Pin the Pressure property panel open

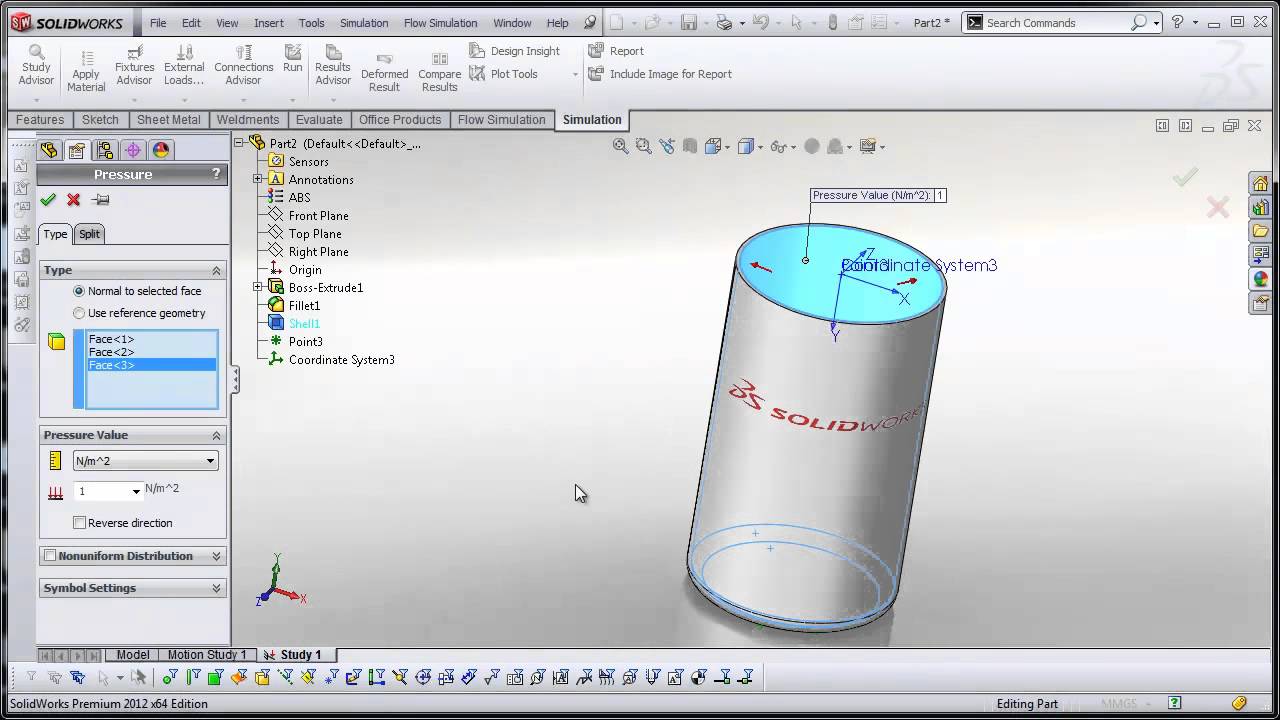point(100,200)
